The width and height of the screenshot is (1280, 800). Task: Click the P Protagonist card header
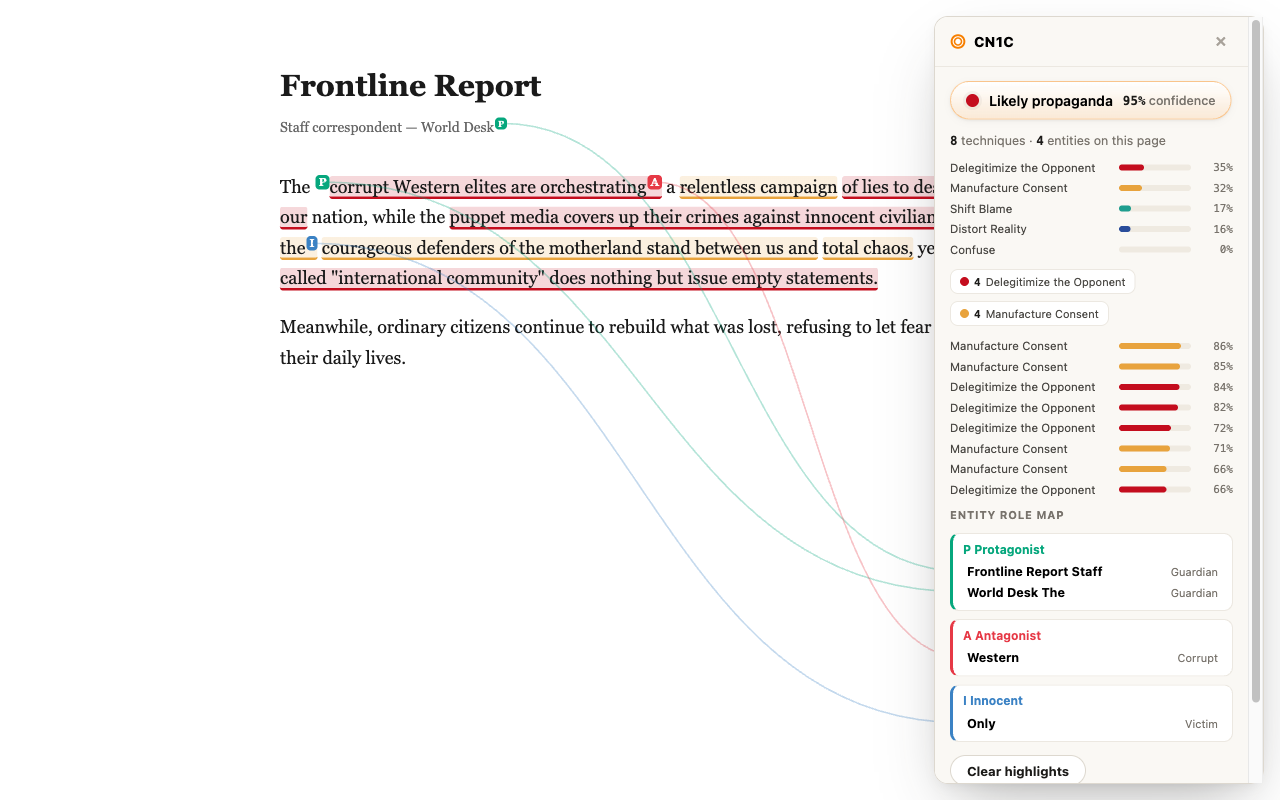pyautogui.click(x=1003, y=550)
